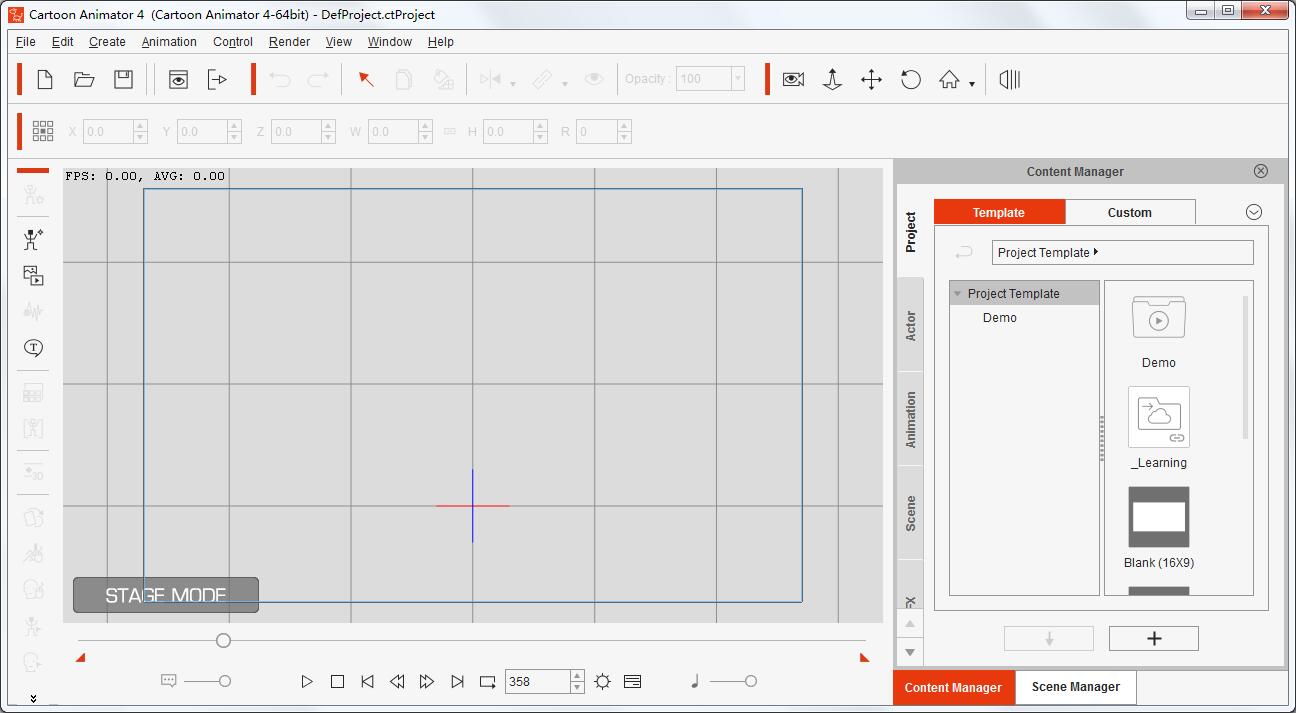
Task: Switch to the Template tab
Action: coord(999,212)
